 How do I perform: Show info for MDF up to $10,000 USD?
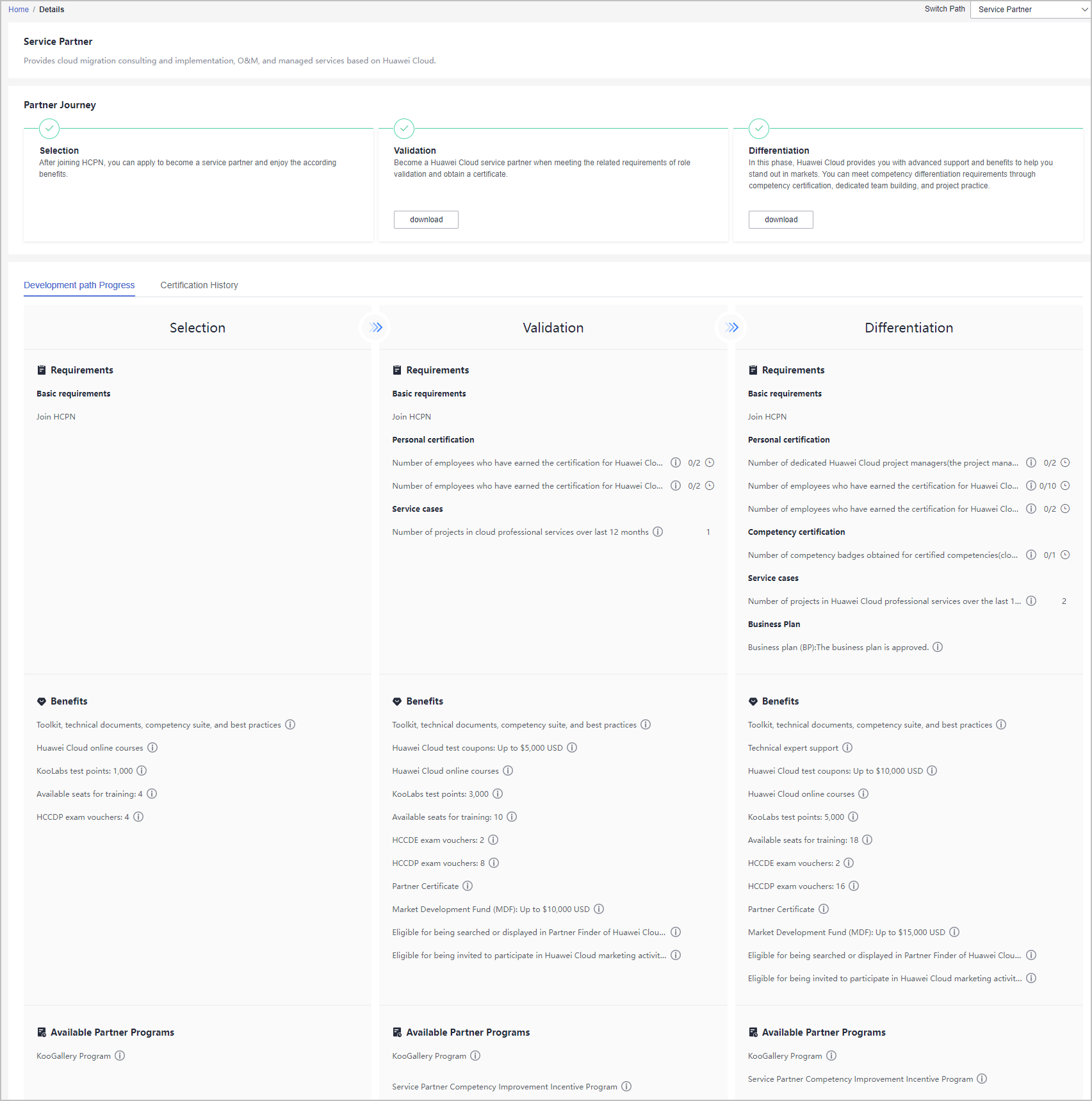(x=599, y=909)
